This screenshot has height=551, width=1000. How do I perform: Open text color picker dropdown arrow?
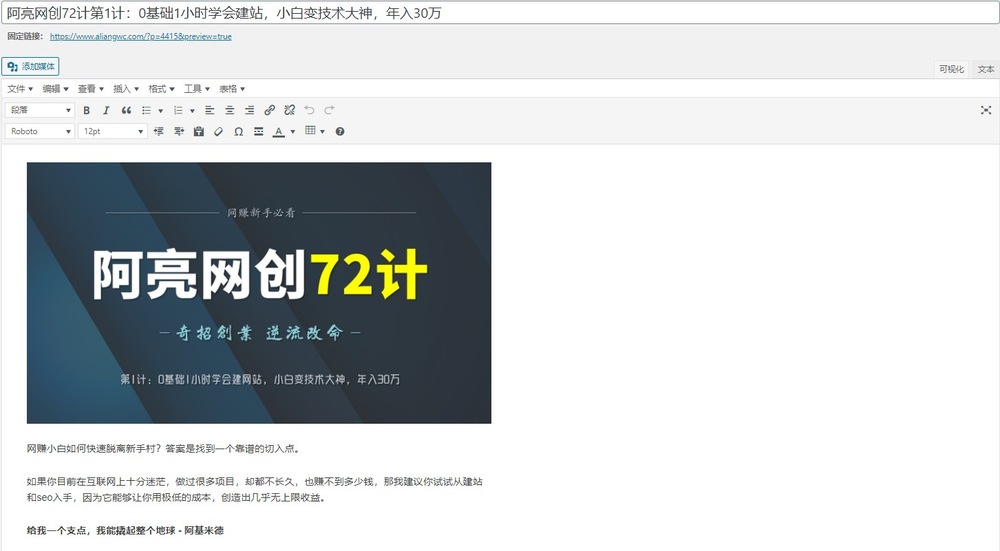(x=293, y=132)
